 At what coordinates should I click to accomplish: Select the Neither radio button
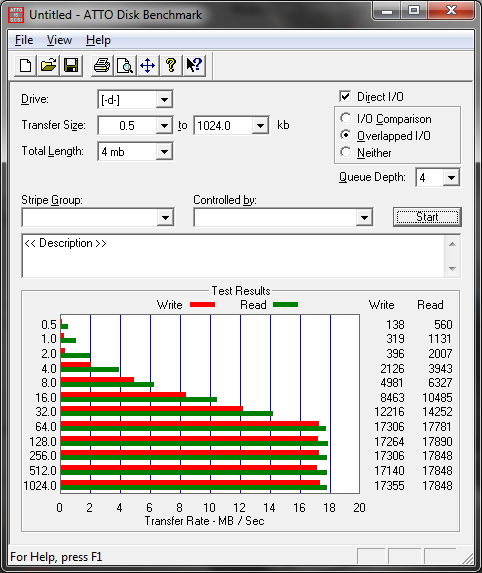click(345, 152)
